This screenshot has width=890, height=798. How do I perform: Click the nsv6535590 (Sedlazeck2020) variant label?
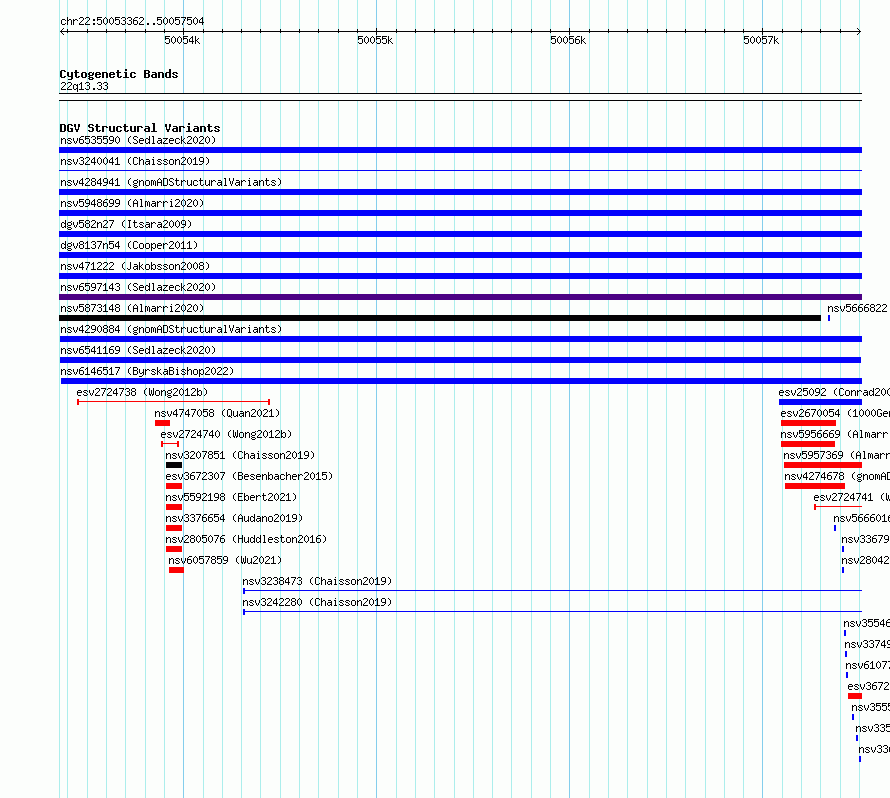(x=138, y=140)
